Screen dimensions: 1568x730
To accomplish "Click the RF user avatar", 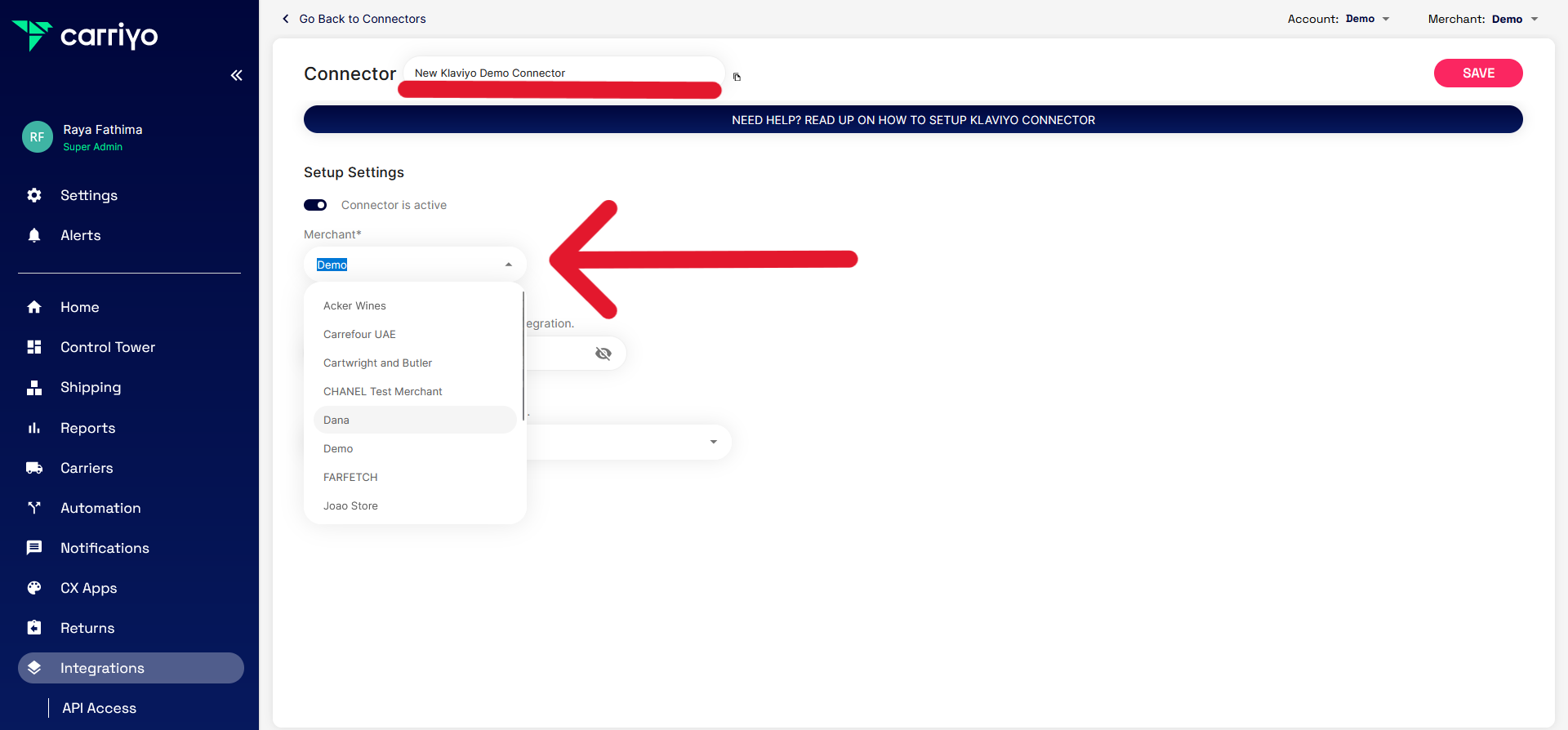I will click(x=37, y=137).
